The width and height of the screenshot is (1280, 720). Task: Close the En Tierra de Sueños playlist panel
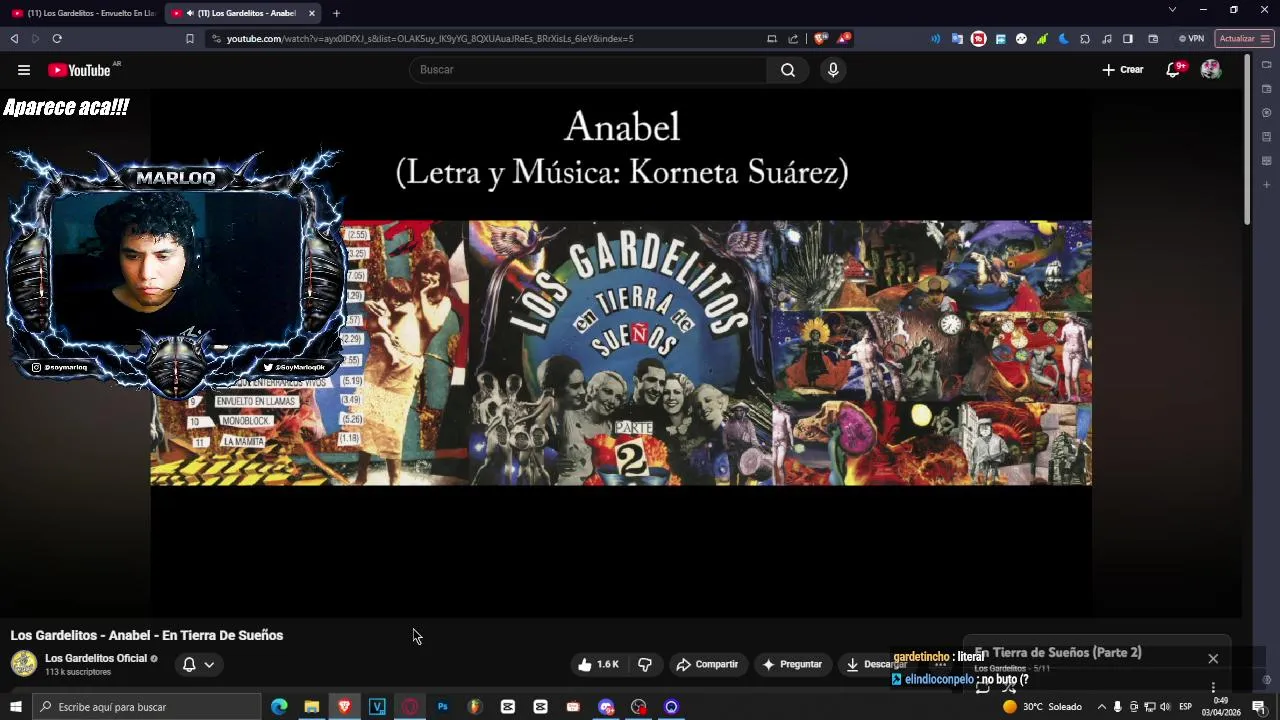coord(1213,658)
